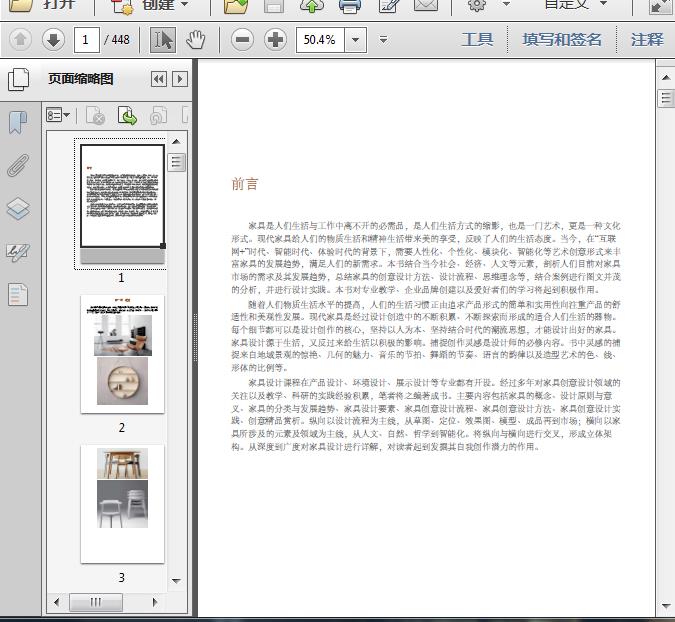The height and width of the screenshot is (622, 675).
Task: Click the page thumbnails panel icon
Action: point(18,79)
